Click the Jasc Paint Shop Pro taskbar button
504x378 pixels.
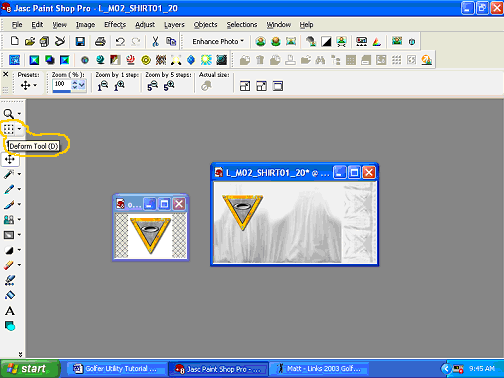pyautogui.click(x=218, y=369)
